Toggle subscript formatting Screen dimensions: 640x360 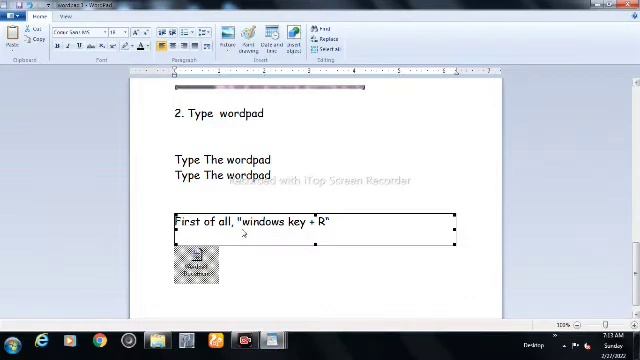[102, 46]
